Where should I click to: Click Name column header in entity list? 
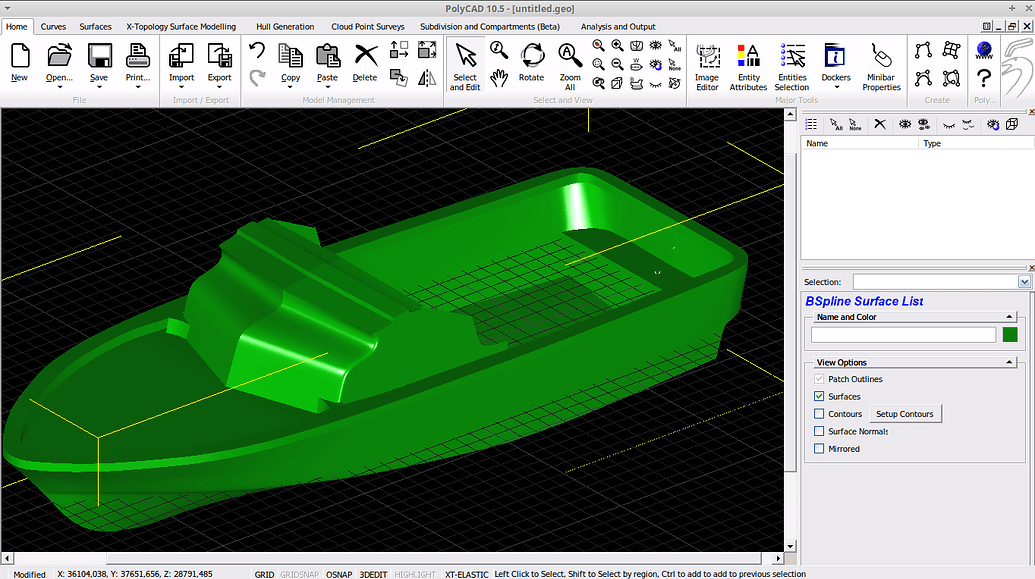859,143
